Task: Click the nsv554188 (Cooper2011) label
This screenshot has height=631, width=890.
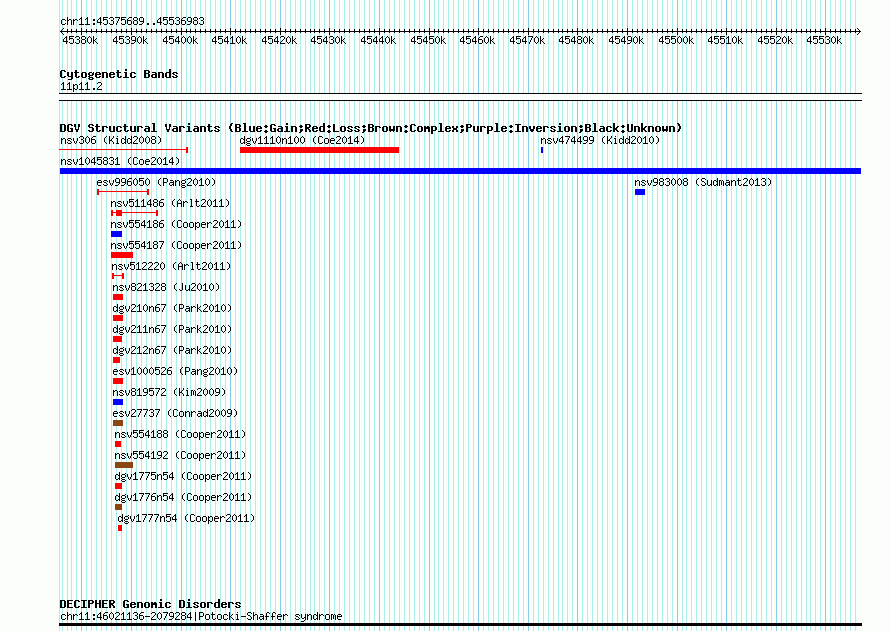Action: [180, 434]
